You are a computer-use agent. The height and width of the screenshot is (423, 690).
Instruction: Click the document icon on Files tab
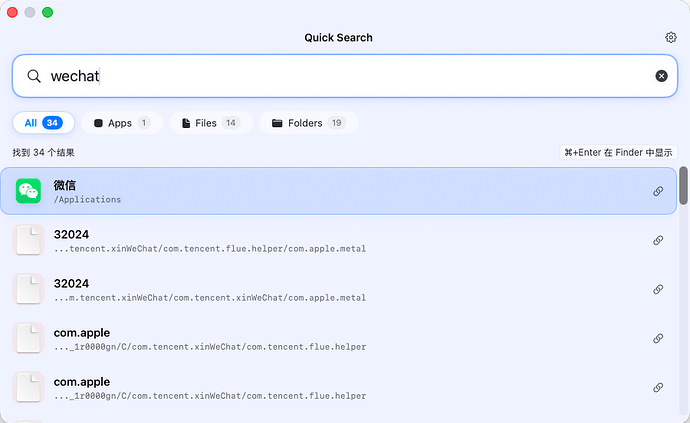coord(186,123)
